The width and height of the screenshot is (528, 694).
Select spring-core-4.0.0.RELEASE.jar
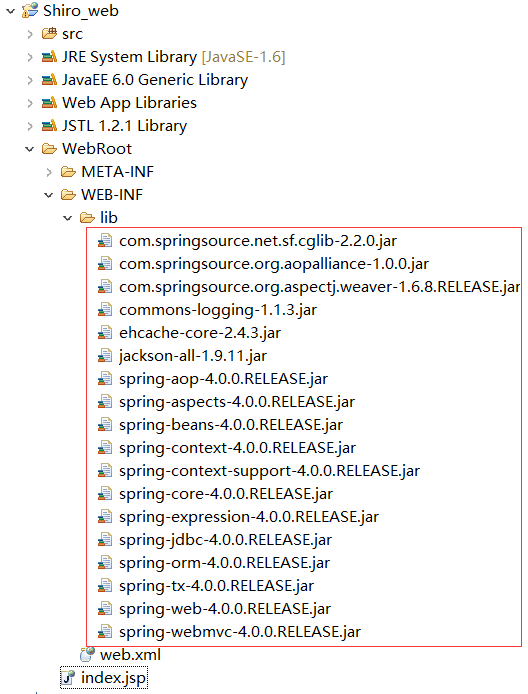(x=226, y=494)
